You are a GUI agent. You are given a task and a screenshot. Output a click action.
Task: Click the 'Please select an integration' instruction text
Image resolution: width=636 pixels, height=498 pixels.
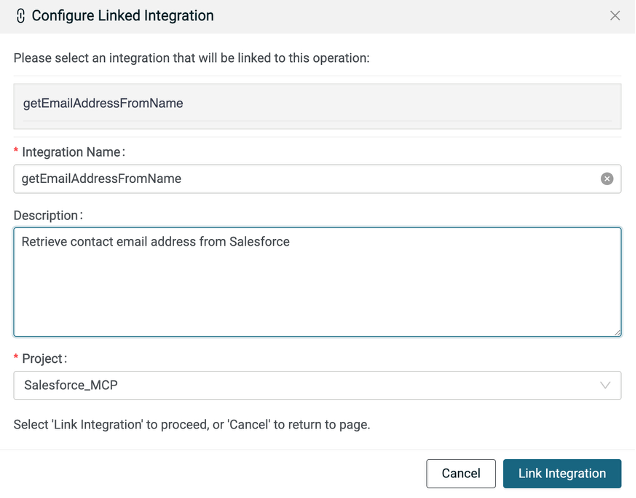(191, 58)
